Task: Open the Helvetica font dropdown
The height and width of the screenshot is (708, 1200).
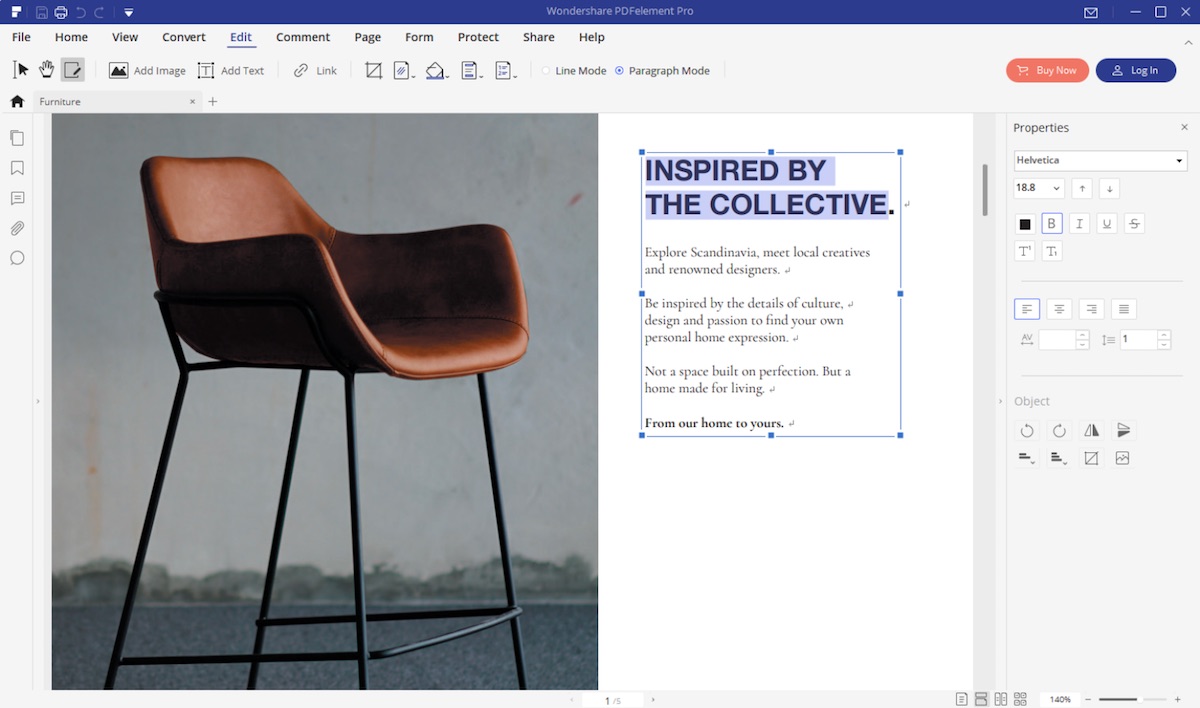Action: coord(1100,160)
